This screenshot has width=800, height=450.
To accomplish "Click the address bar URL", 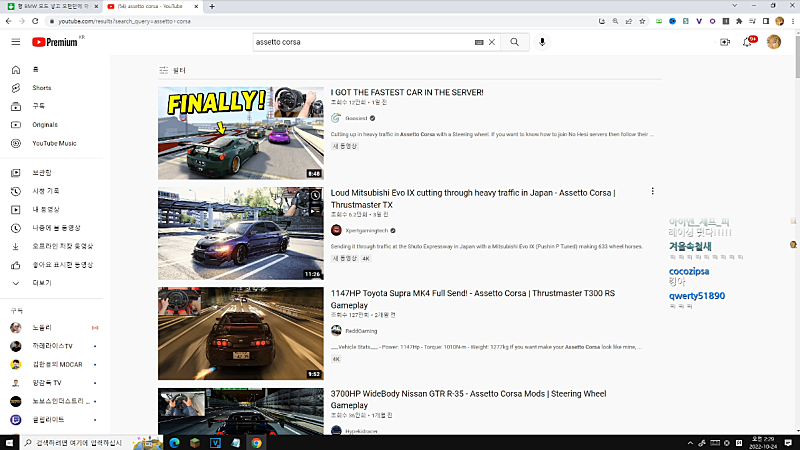I will (x=124, y=21).
